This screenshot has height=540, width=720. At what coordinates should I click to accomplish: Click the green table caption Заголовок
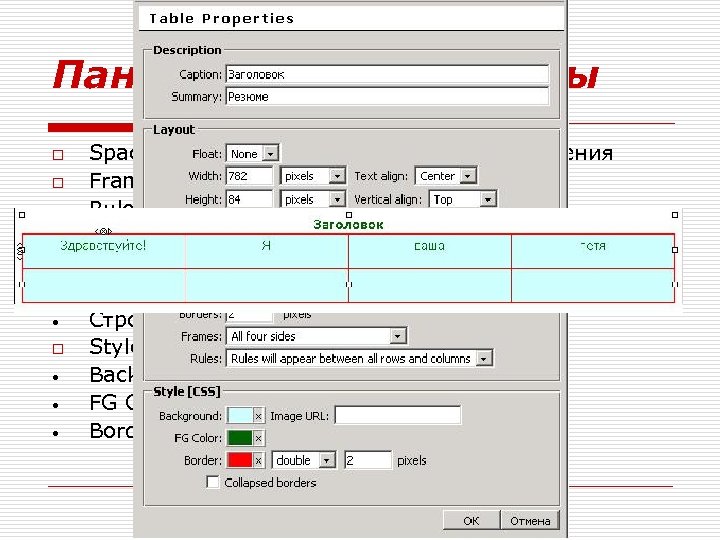click(x=348, y=225)
